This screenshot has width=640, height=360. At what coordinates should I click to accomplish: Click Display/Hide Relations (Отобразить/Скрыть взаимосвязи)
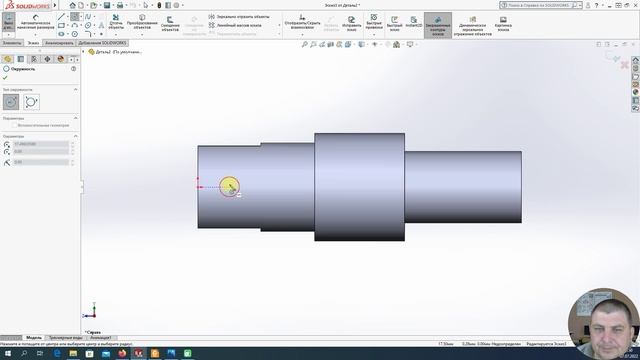point(302,22)
